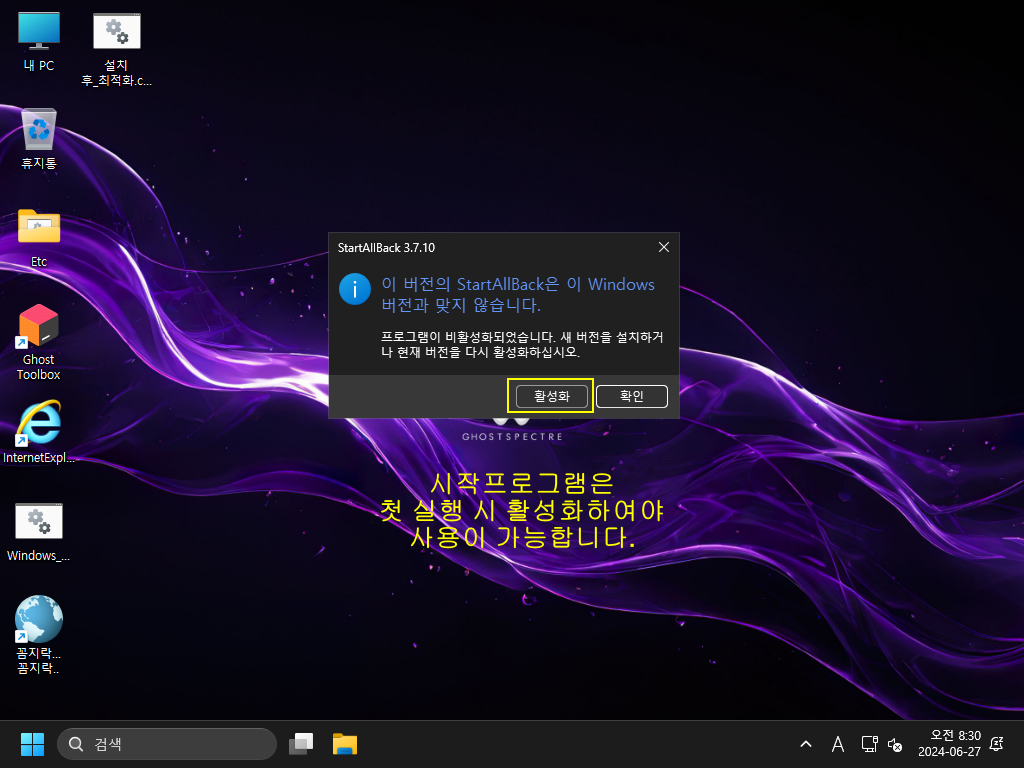Open the muted volume tray icon
Image resolution: width=1024 pixels, height=768 pixels.
pyautogui.click(x=895, y=744)
